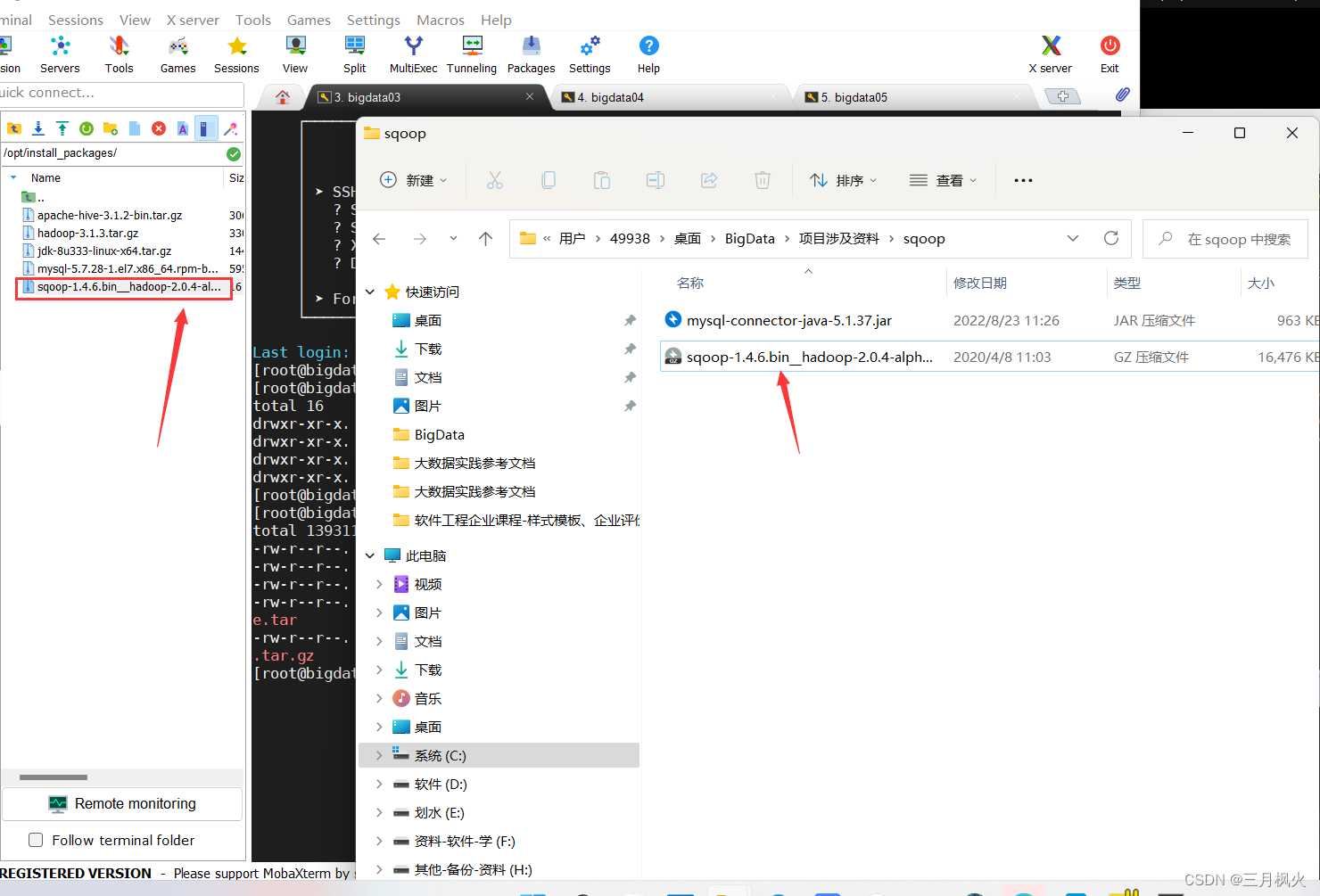The image size is (1320, 896).
Task: Open the Help menu
Action: tap(496, 20)
